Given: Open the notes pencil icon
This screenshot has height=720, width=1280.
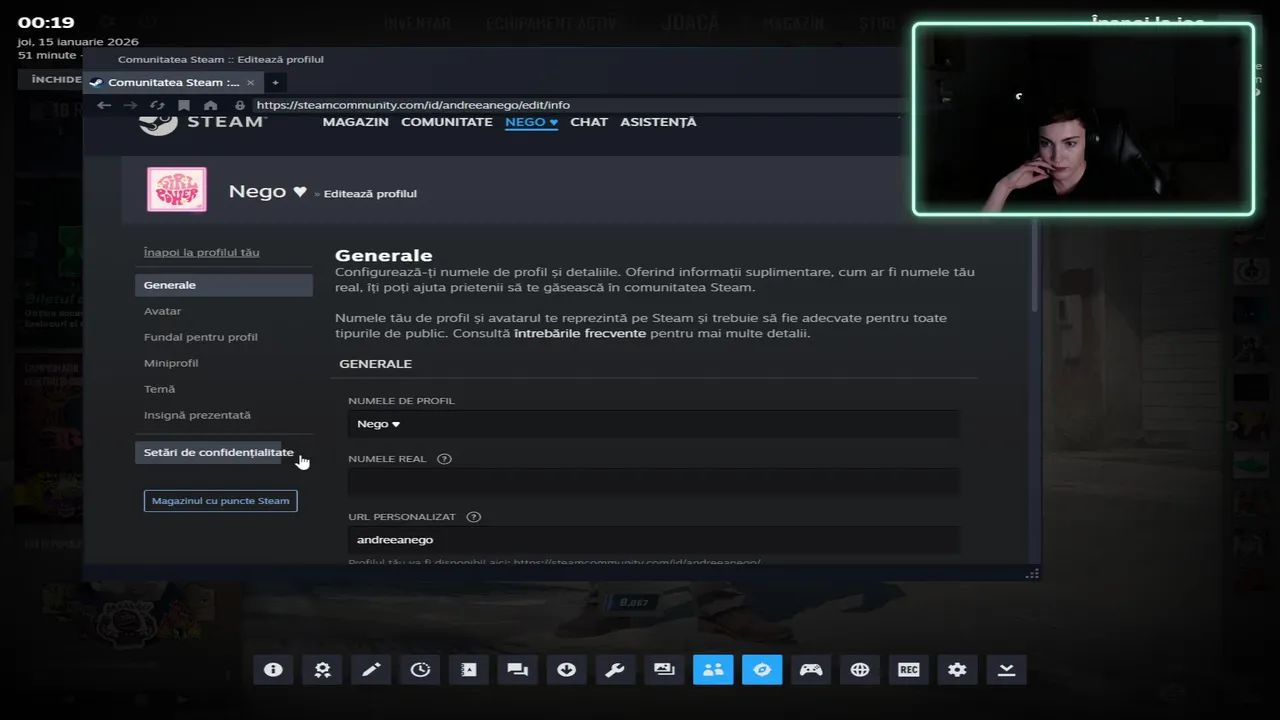Looking at the screenshot, I should coord(371,670).
